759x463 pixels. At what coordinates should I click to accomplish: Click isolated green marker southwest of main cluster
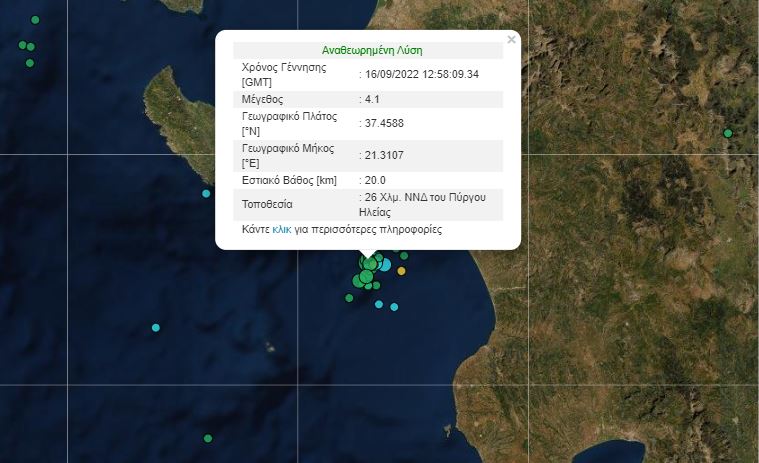(349, 298)
